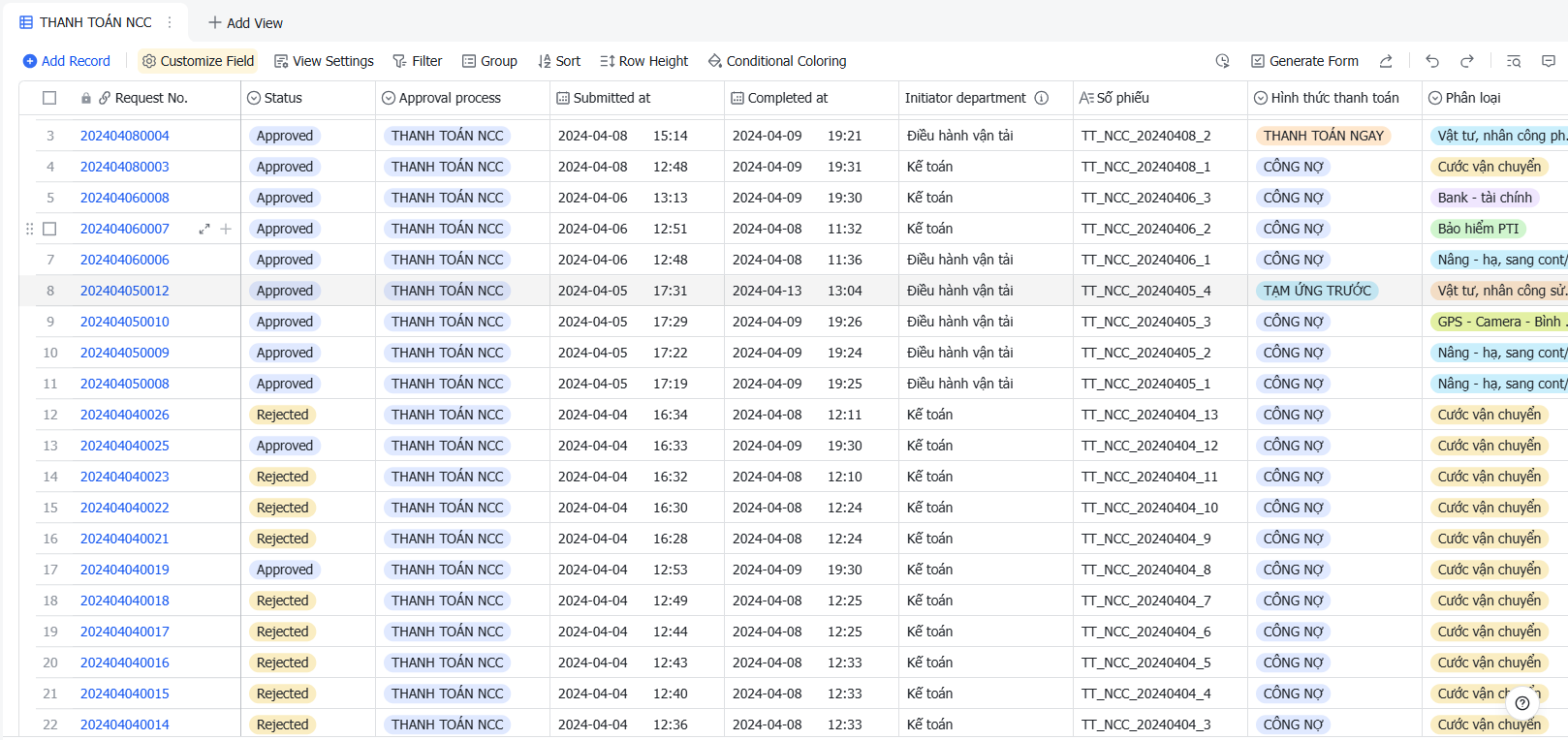This screenshot has height=740, width=1568.
Task: Click the search records icon
Action: point(1514,61)
